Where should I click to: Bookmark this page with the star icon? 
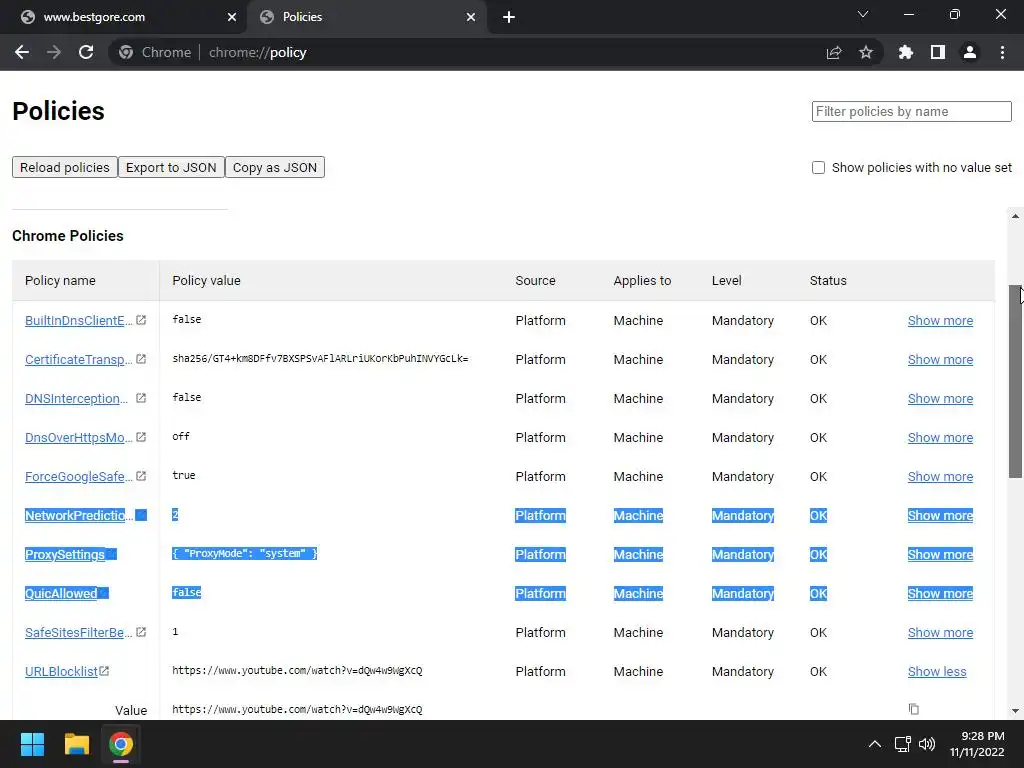pyautogui.click(x=866, y=52)
